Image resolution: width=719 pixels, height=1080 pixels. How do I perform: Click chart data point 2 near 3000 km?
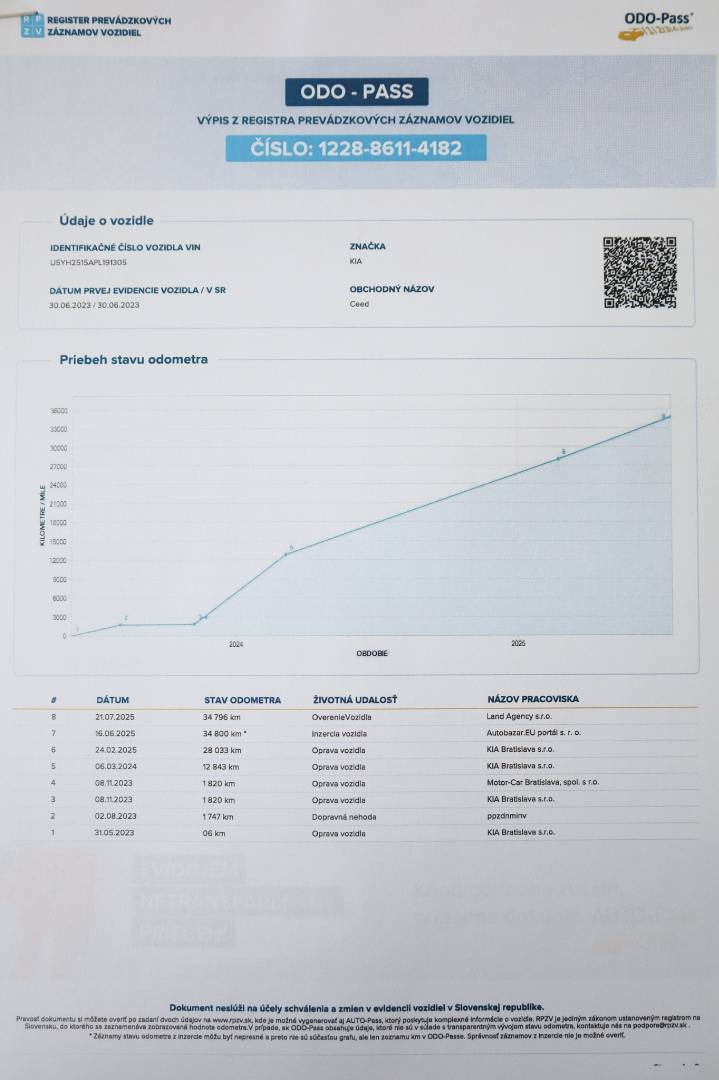pos(121,625)
